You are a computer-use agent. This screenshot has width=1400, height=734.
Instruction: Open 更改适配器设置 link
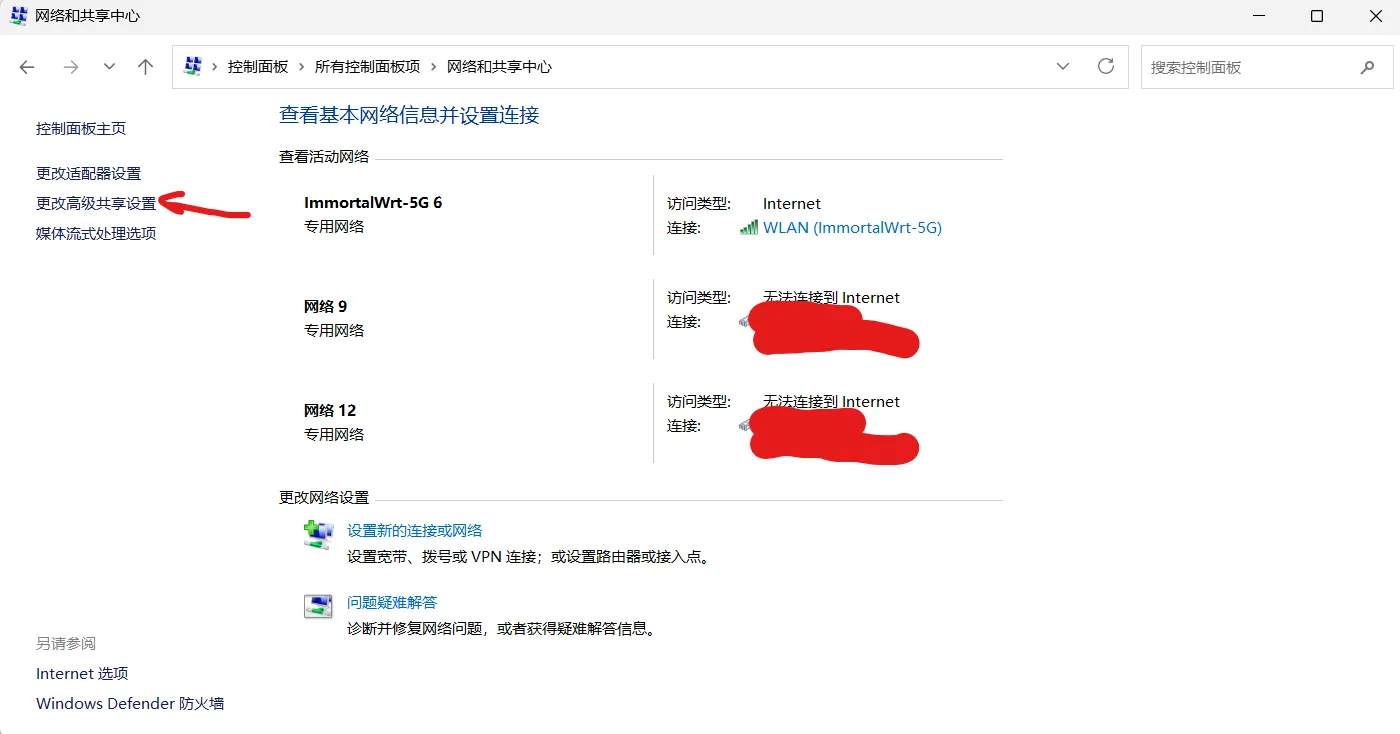click(x=89, y=174)
